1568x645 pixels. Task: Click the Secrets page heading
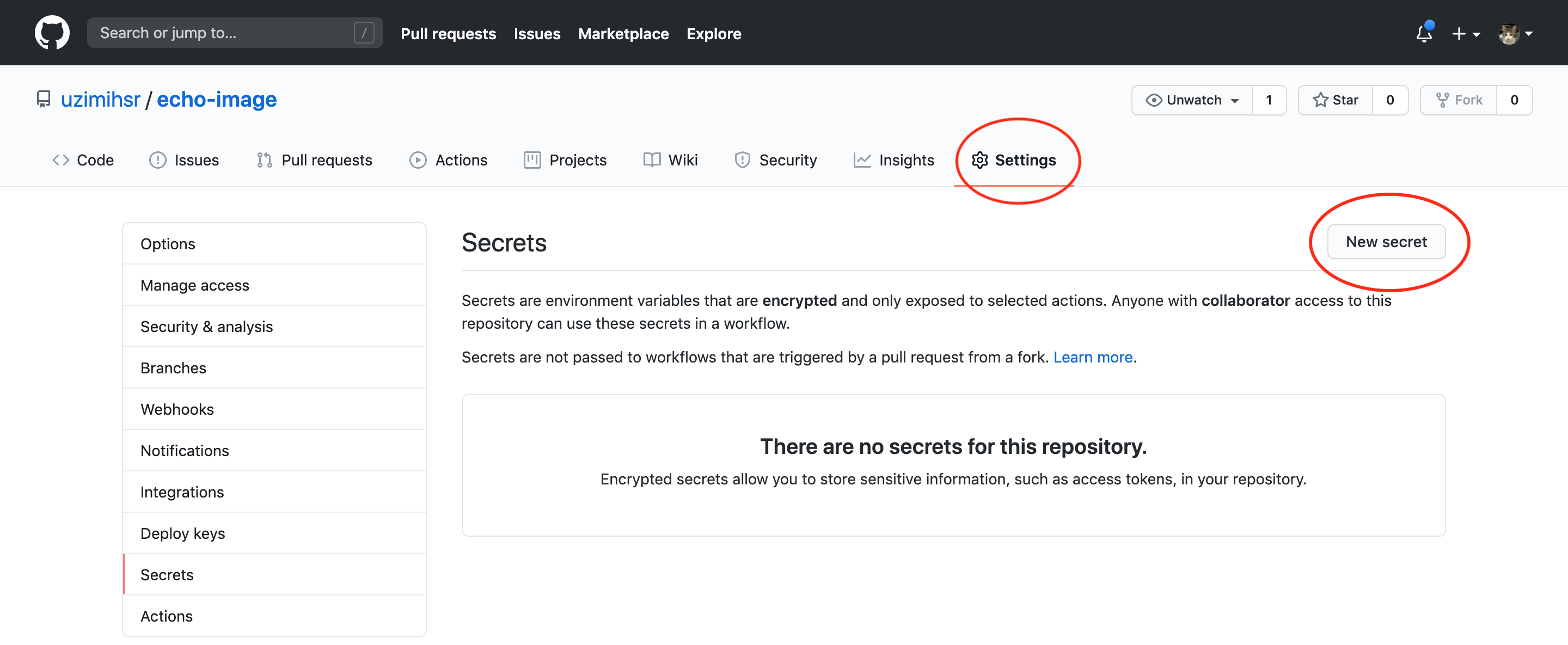point(504,243)
